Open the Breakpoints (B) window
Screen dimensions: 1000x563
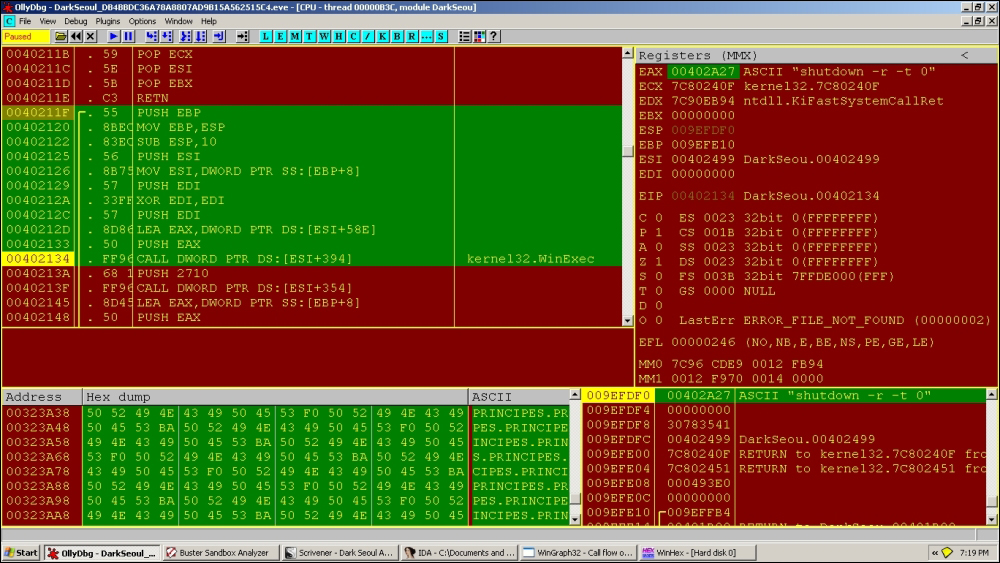pyautogui.click(x=396, y=36)
